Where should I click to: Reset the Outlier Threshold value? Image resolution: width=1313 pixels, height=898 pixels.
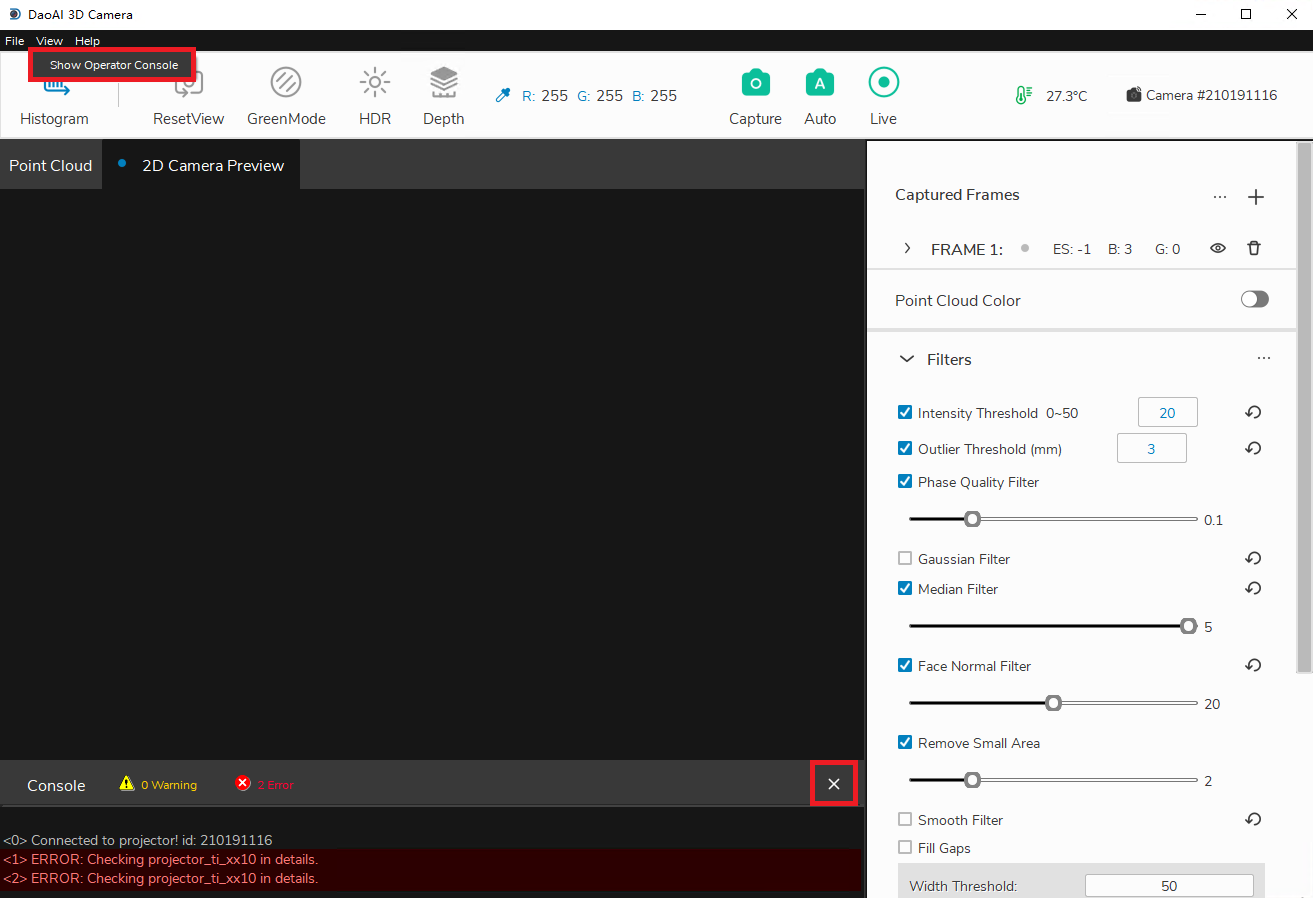coord(1252,448)
